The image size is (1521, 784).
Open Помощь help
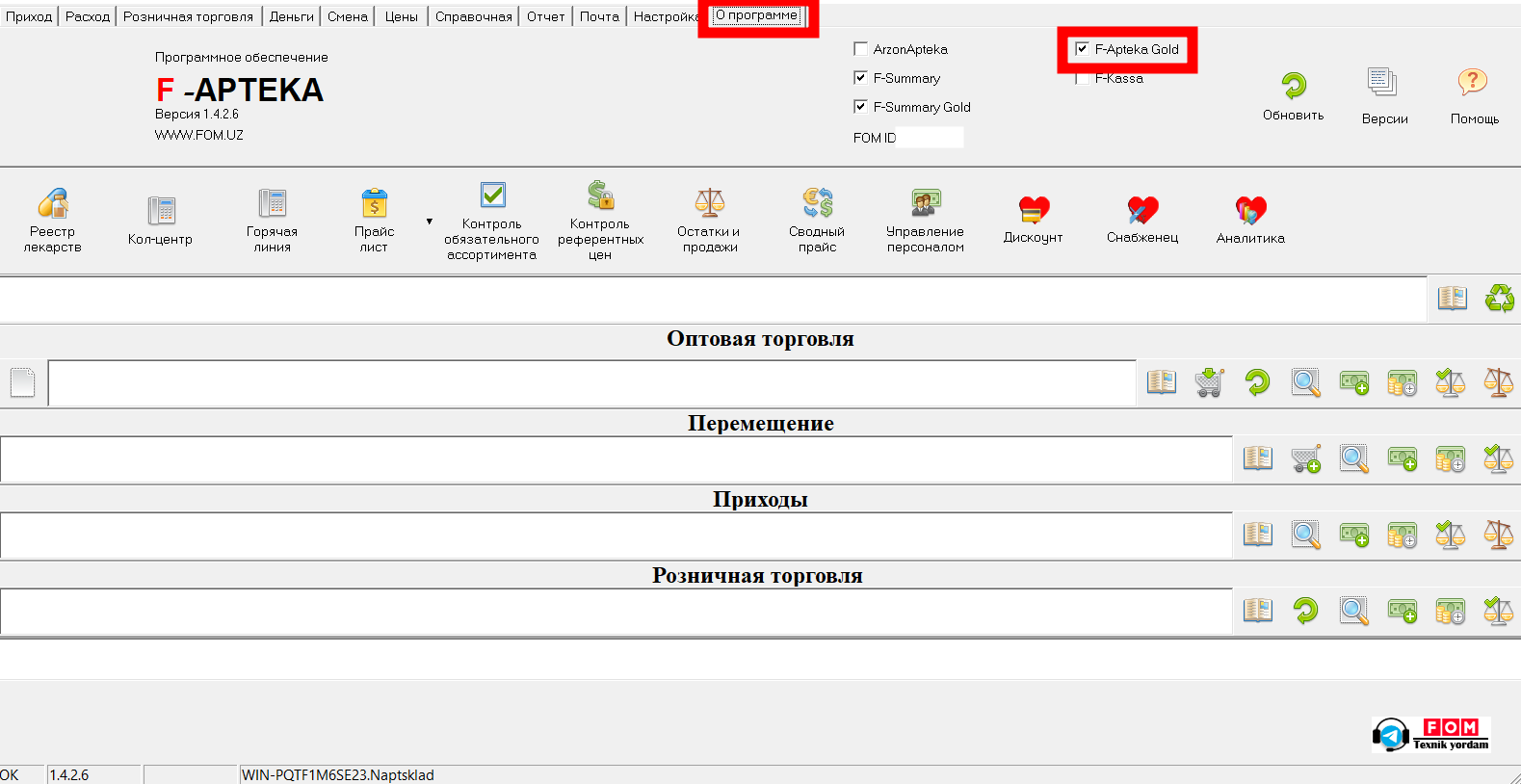pyautogui.click(x=1475, y=96)
